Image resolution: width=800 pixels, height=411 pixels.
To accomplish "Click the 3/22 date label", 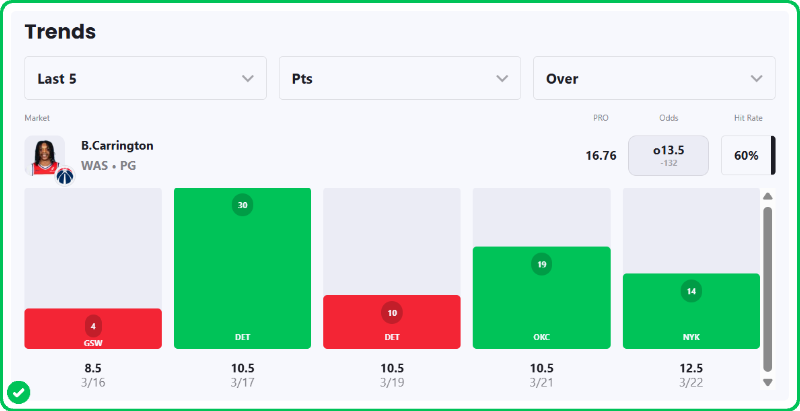I will pyautogui.click(x=691, y=383).
